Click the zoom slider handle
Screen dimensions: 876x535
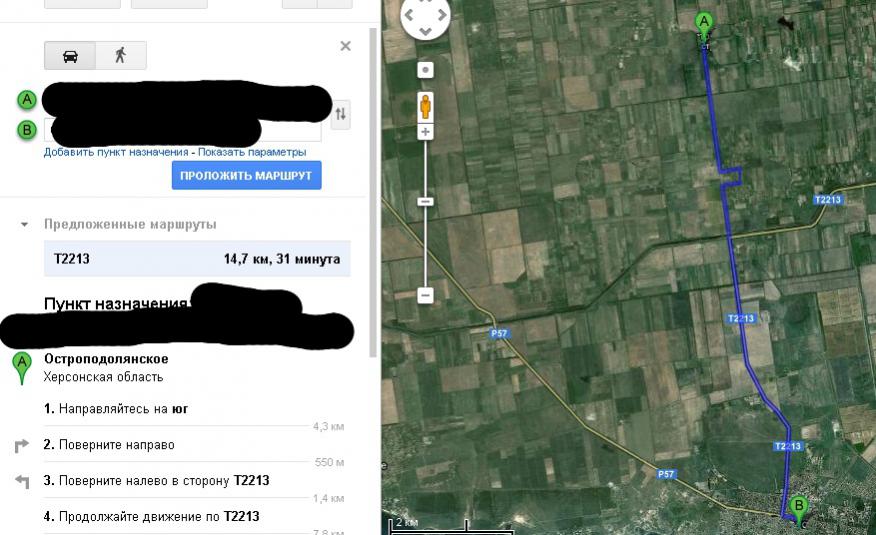425,201
